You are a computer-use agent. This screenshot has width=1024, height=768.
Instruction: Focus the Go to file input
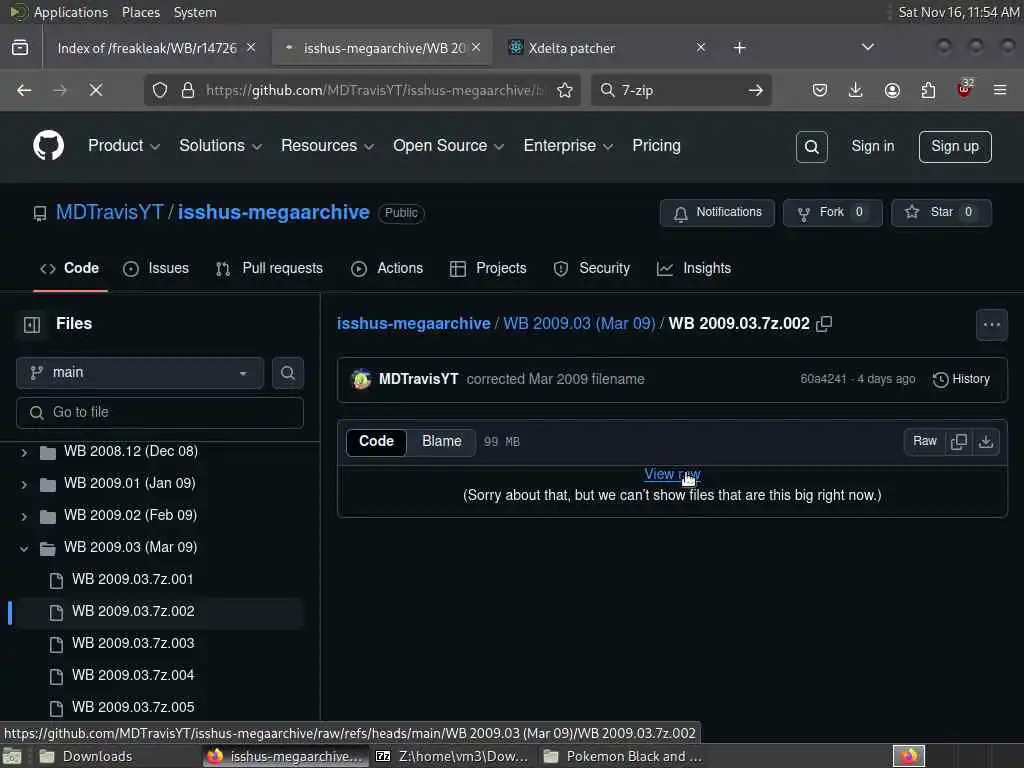tap(160, 413)
